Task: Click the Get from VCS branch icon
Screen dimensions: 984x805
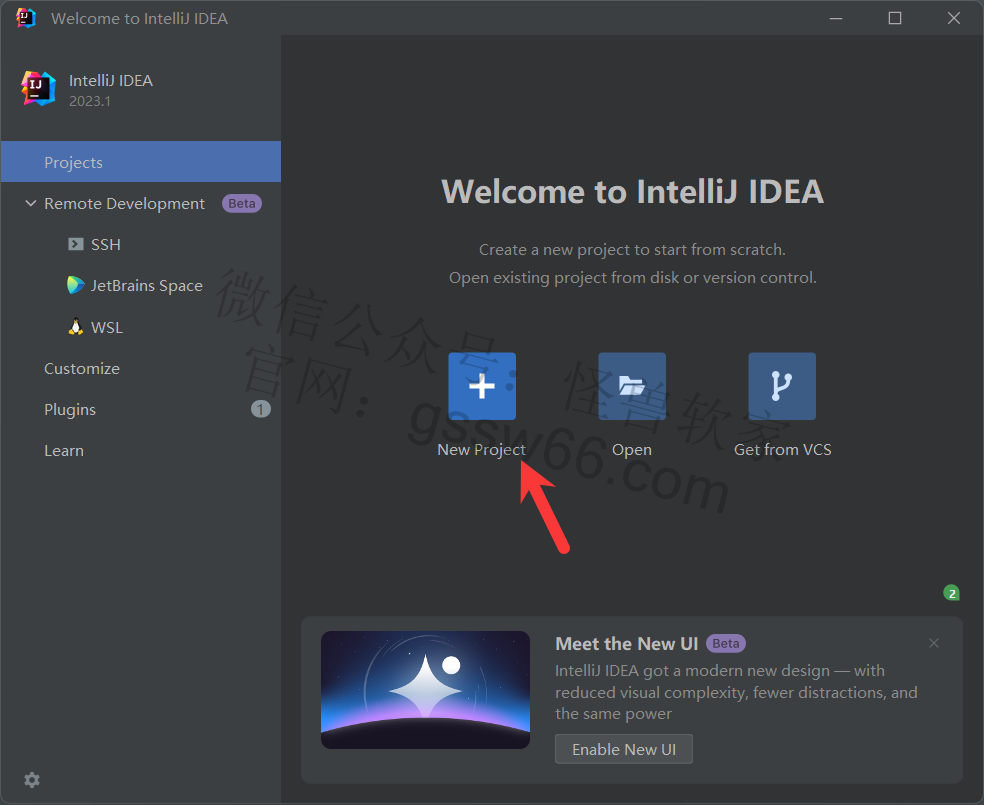Action: 782,386
